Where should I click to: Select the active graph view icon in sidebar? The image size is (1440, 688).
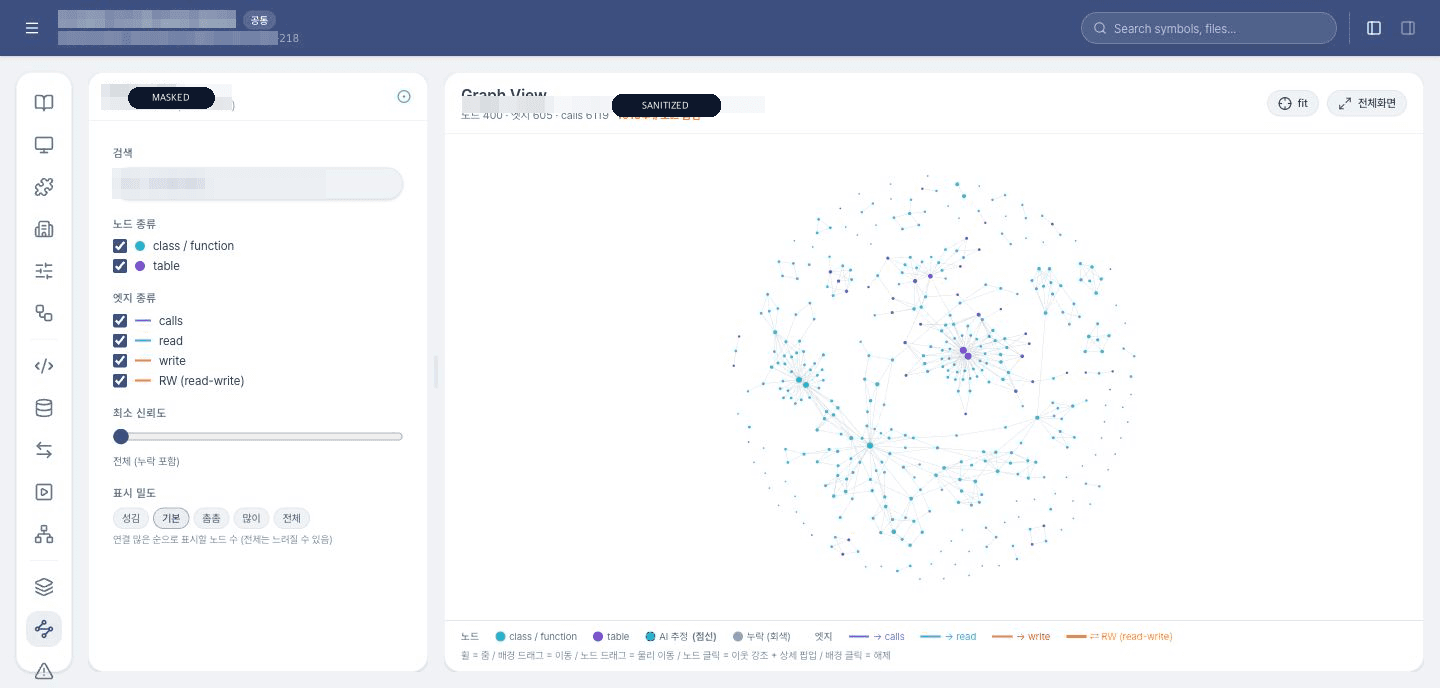coord(44,629)
